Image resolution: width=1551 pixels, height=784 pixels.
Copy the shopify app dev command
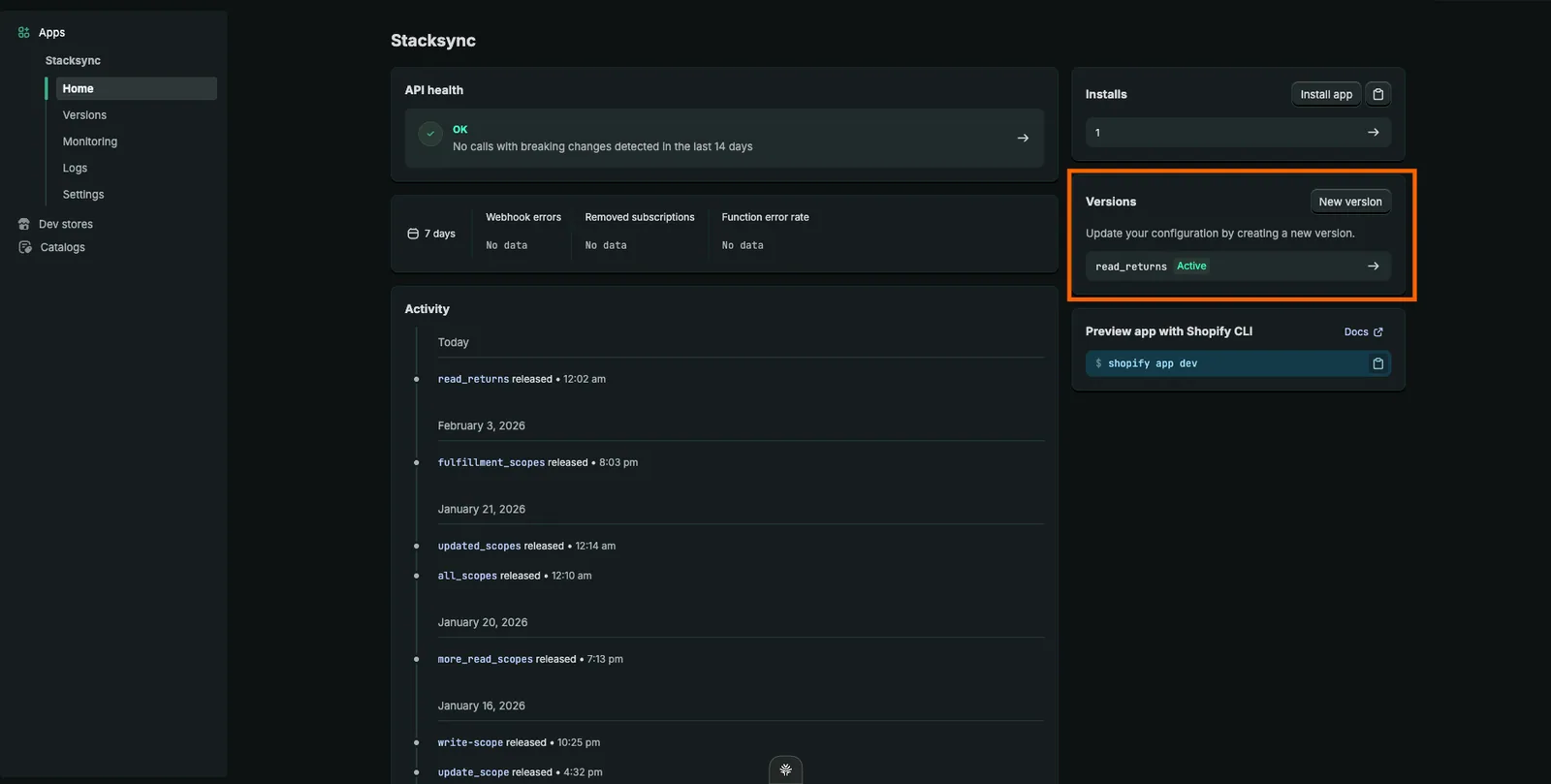pyautogui.click(x=1377, y=363)
